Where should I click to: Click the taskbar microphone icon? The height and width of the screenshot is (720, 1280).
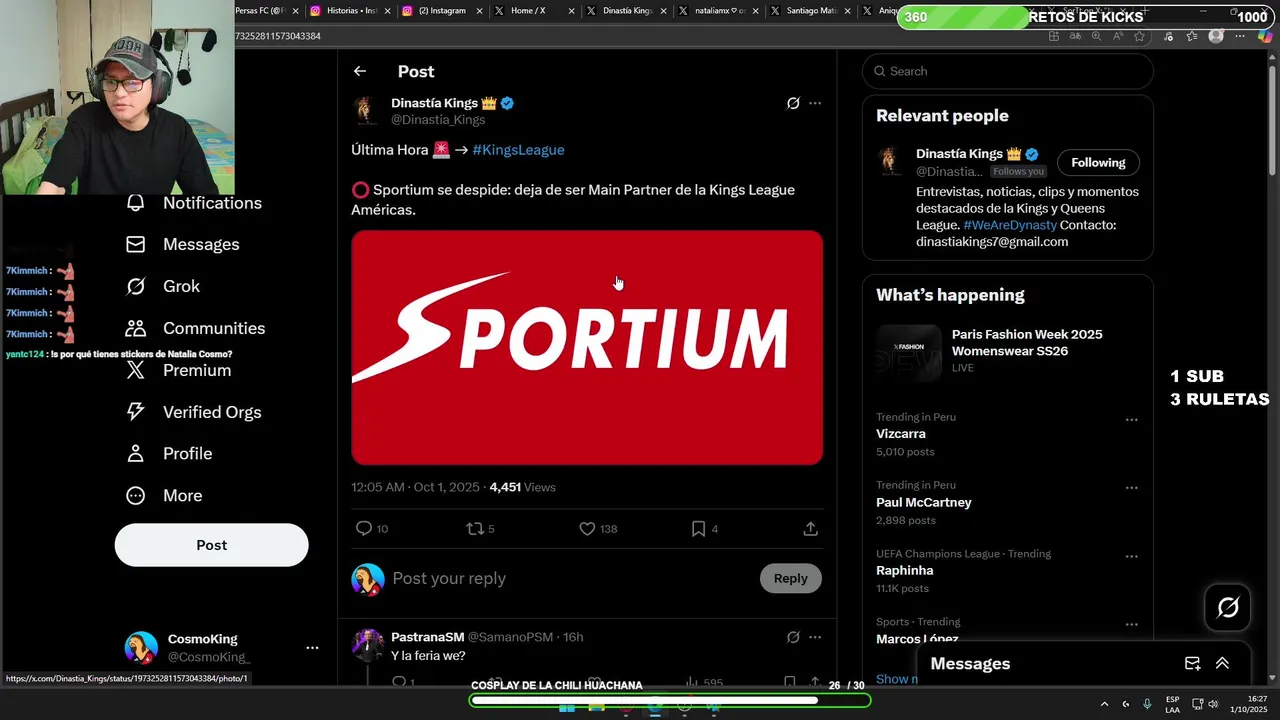coord(1147,704)
